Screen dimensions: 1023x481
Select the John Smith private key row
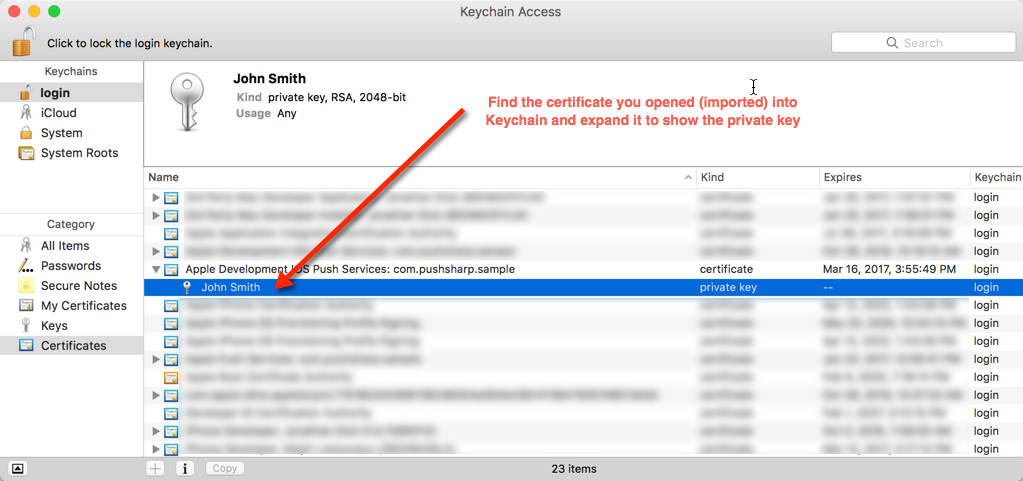click(x=583, y=287)
